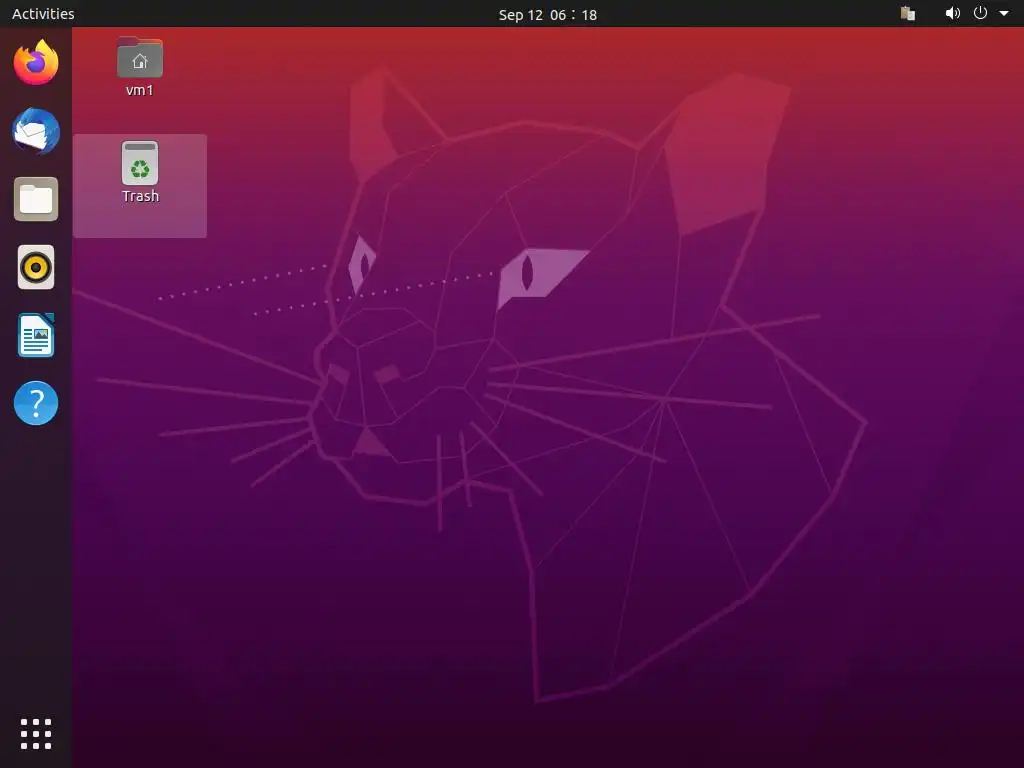
Task: Open LibreOffice Writer from the dock
Action: (x=36, y=335)
